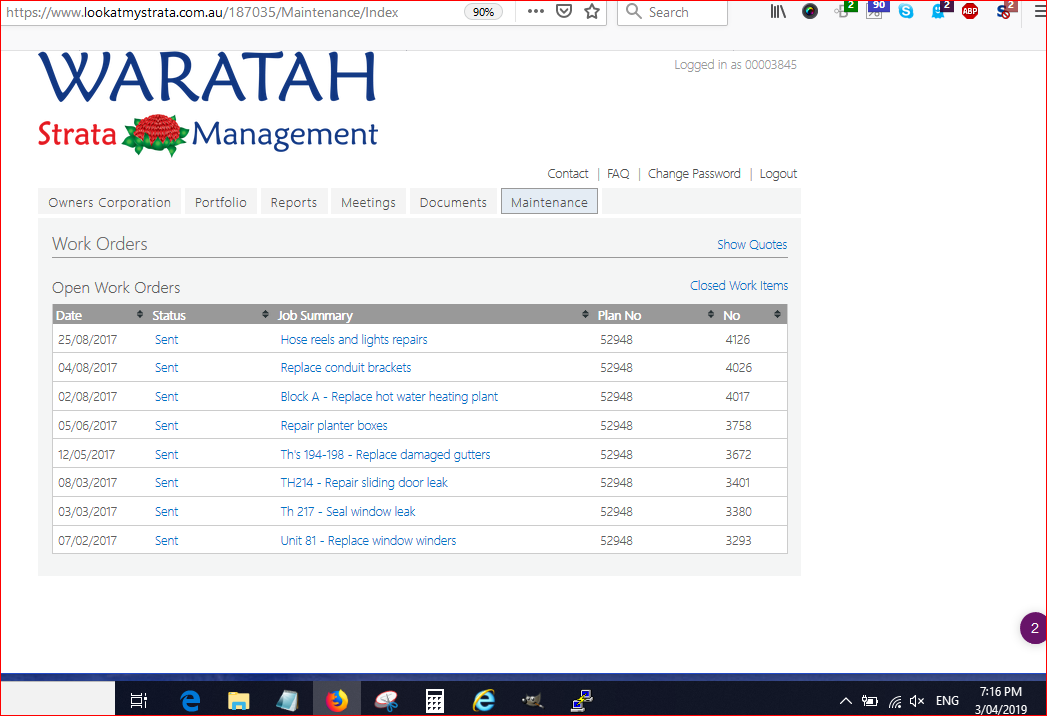Open the Owners Corporation tab

click(x=110, y=202)
